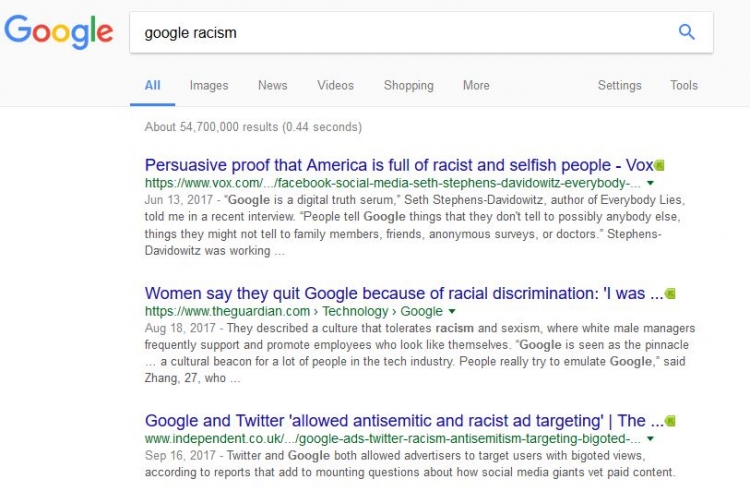Click the search box containing "google racism"

pyautogui.click(x=400, y=32)
